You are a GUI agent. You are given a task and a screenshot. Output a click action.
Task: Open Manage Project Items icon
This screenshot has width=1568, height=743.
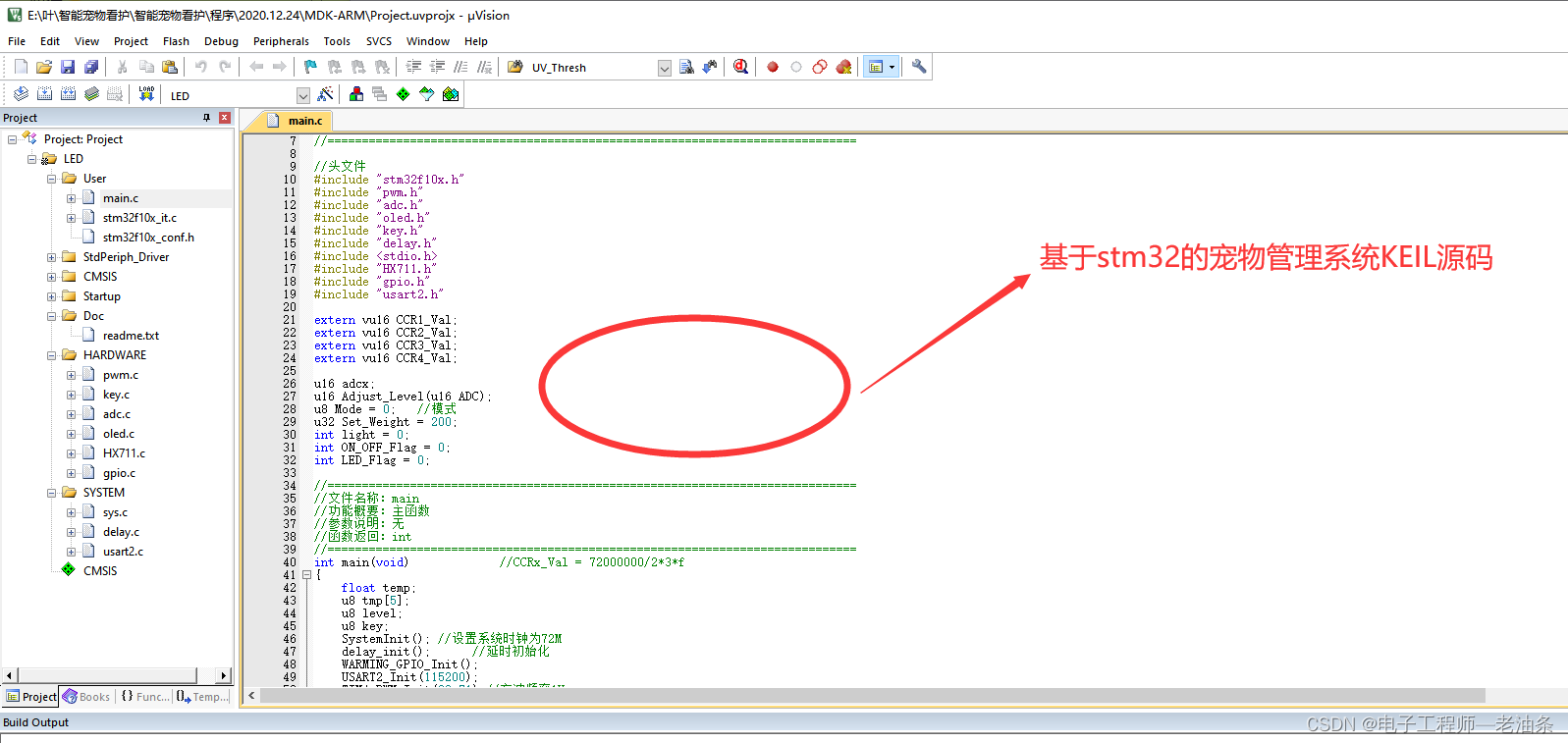(x=356, y=94)
